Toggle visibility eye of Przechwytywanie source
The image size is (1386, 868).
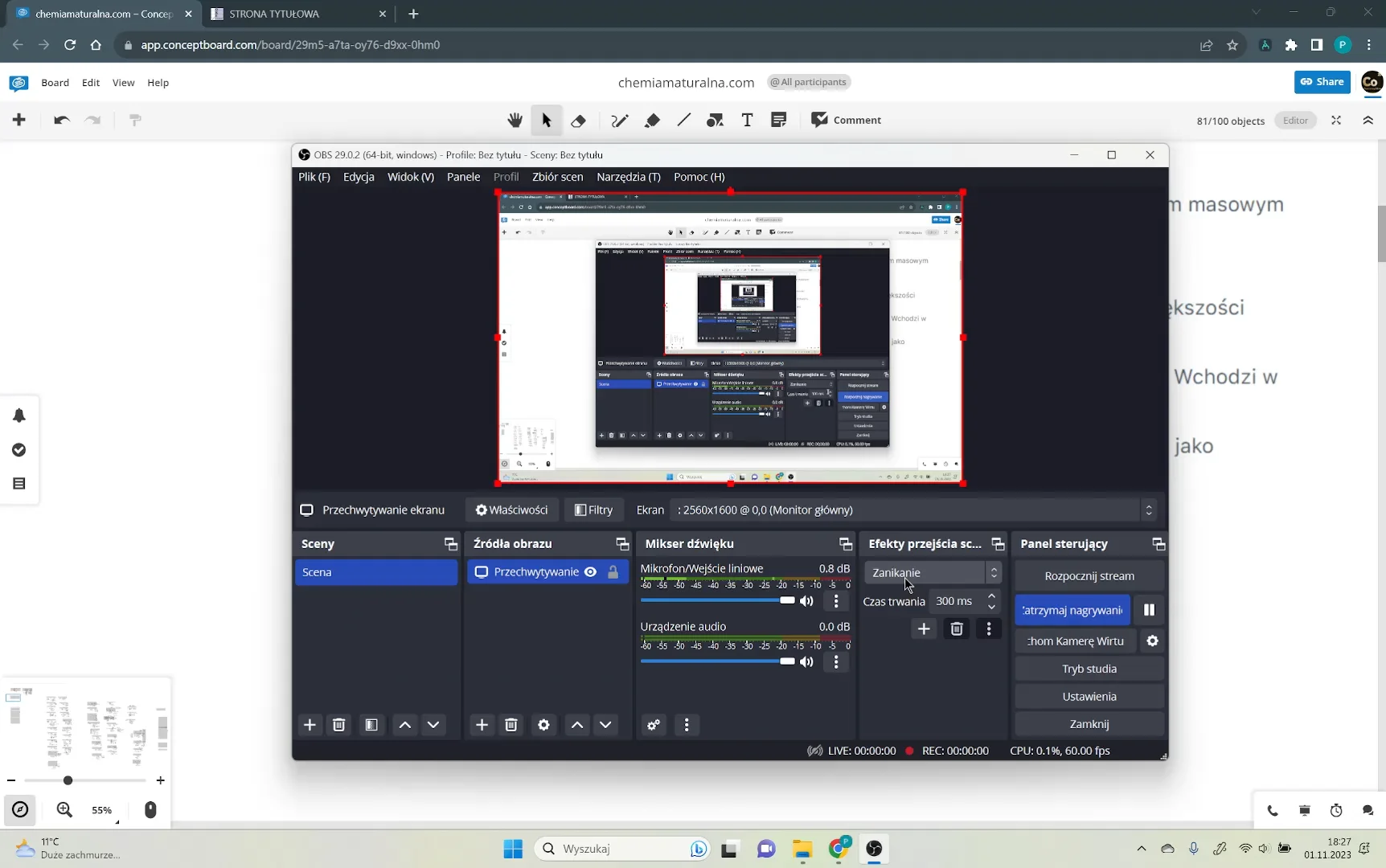tap(590, 572)
